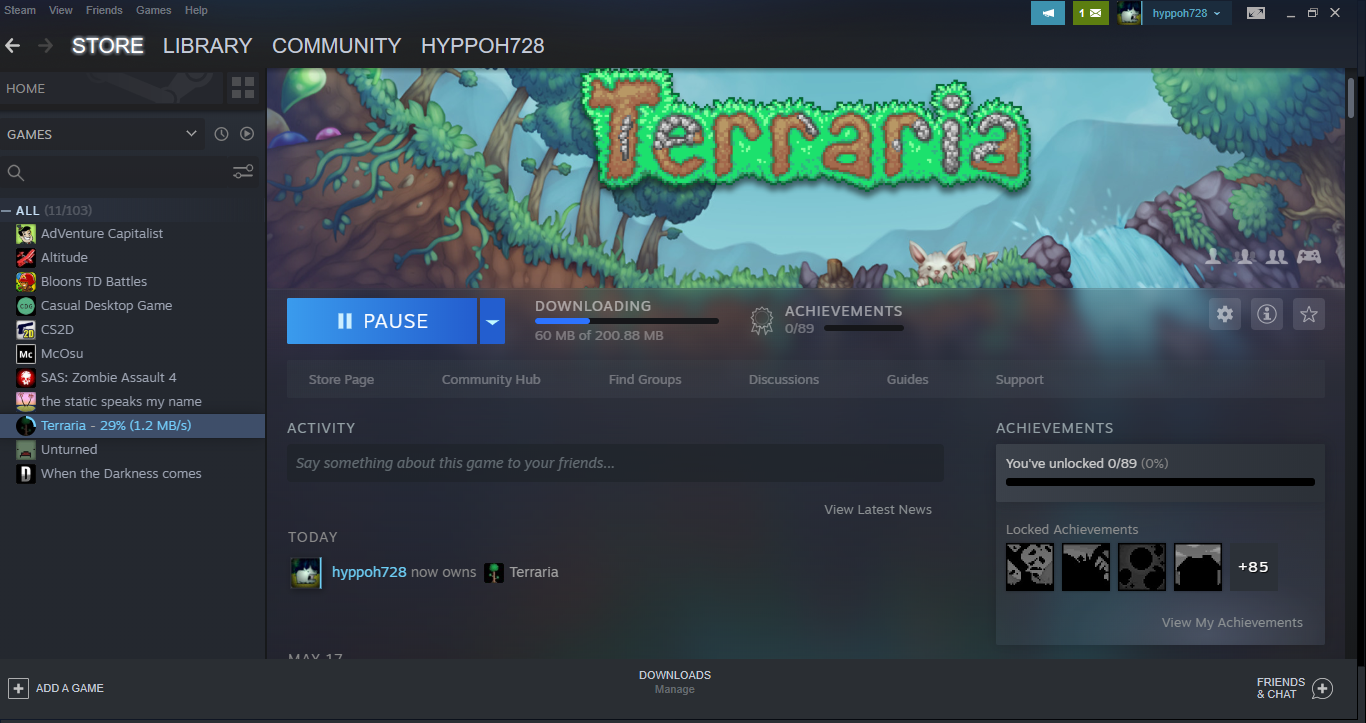Screen dimensions: 1366x723
Task: Open Terraria Store Page link
Action: tap(341, 380)
